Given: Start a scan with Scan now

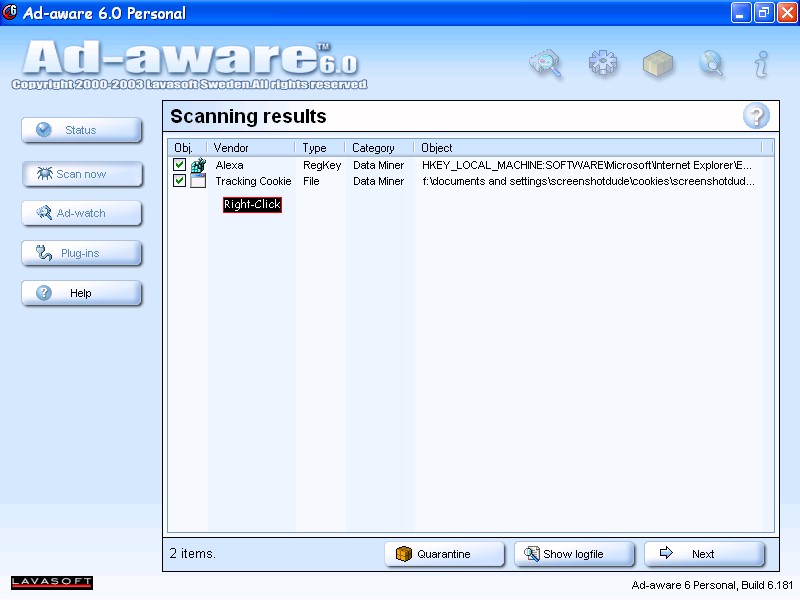Looking at the screenshot, I should (82, 174).
